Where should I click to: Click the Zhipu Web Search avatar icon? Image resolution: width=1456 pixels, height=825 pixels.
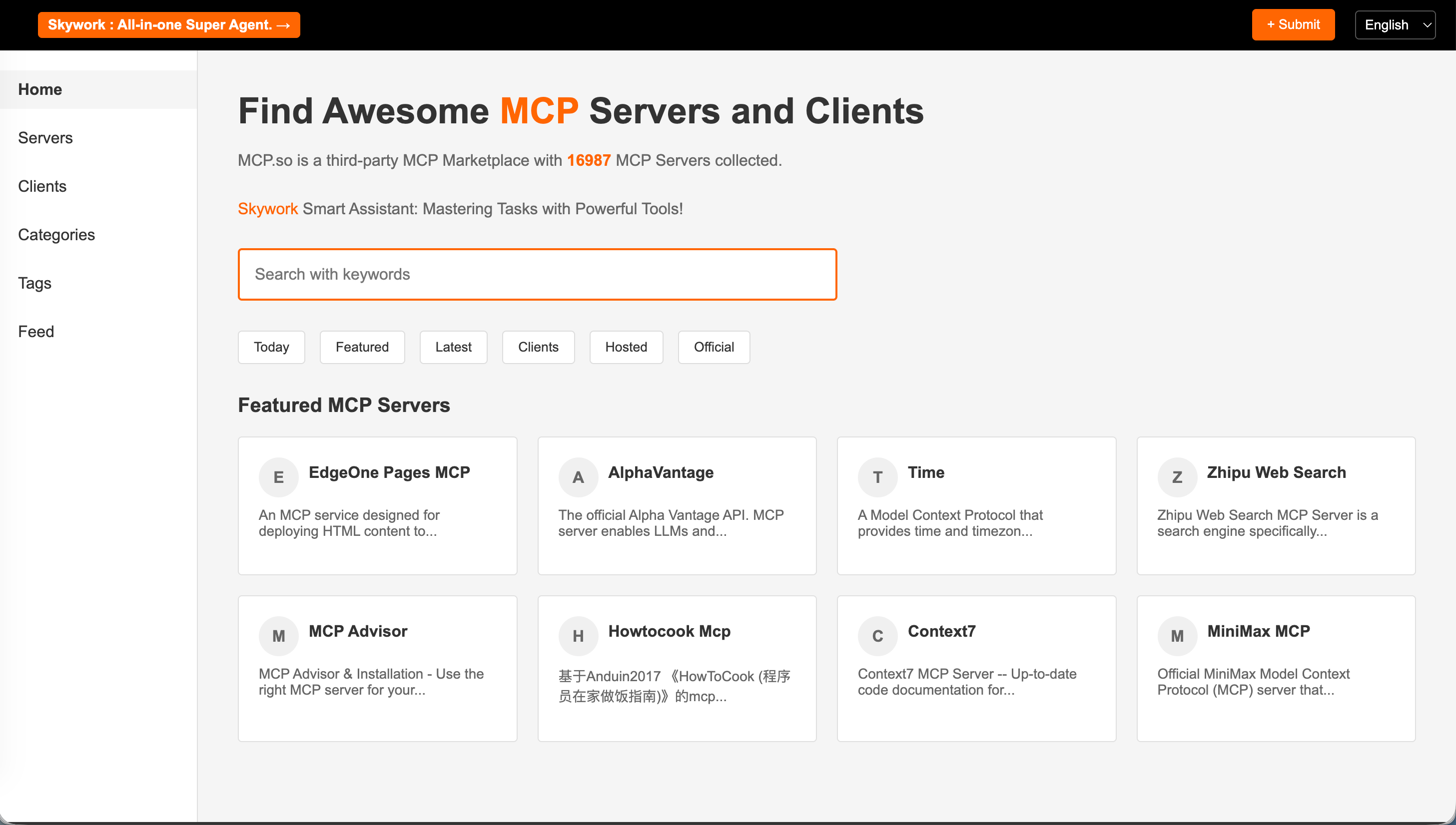point(1177,477)
